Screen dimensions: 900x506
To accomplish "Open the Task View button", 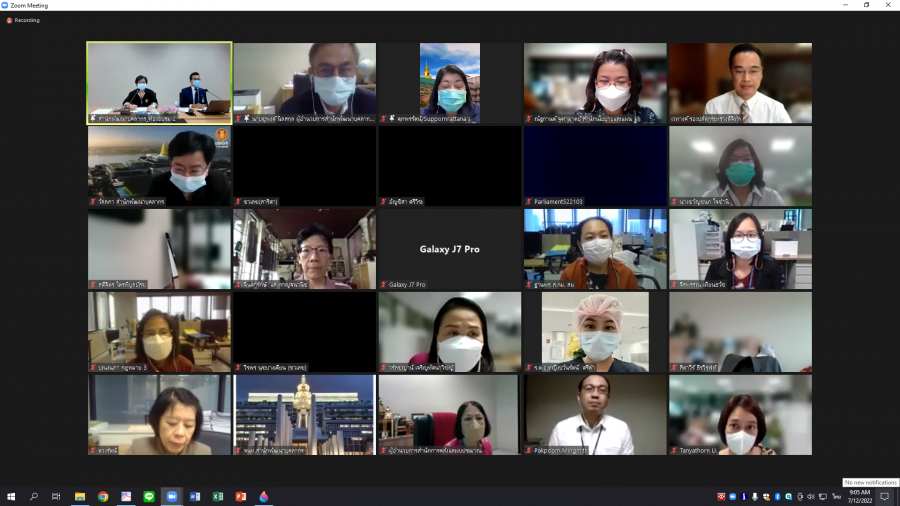I will [56, 496].
